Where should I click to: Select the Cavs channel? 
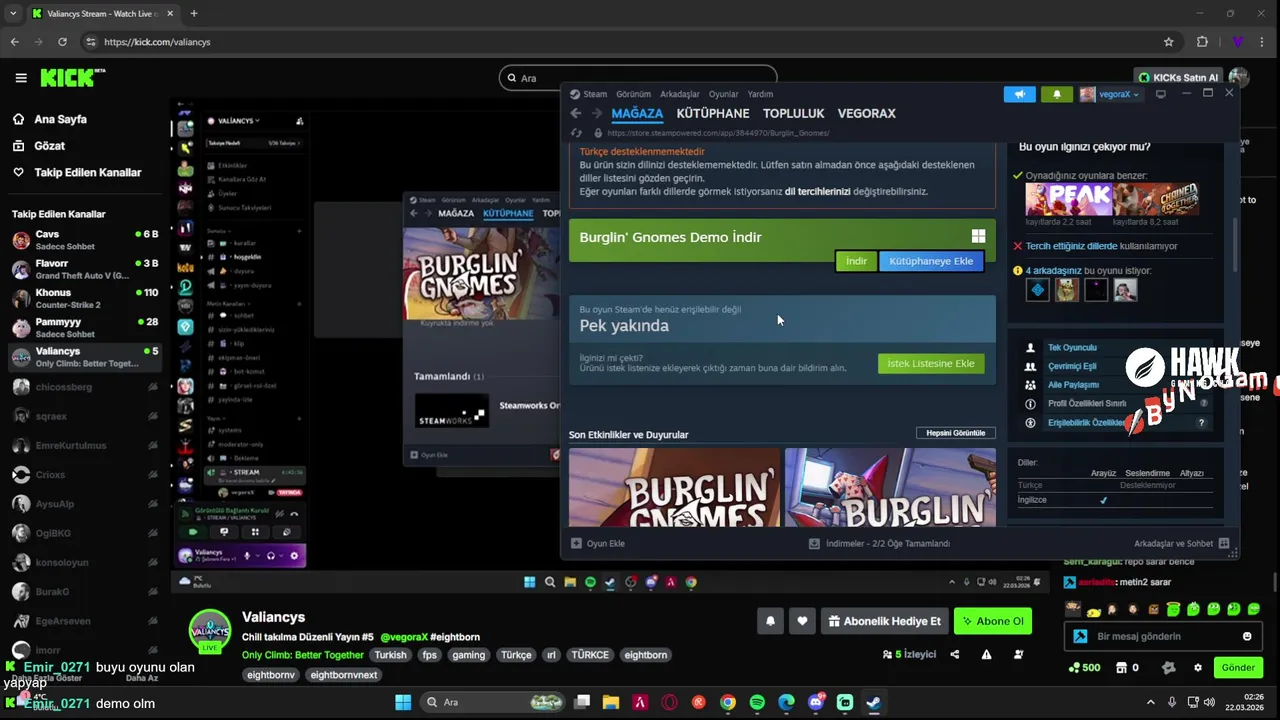(85, 240)
